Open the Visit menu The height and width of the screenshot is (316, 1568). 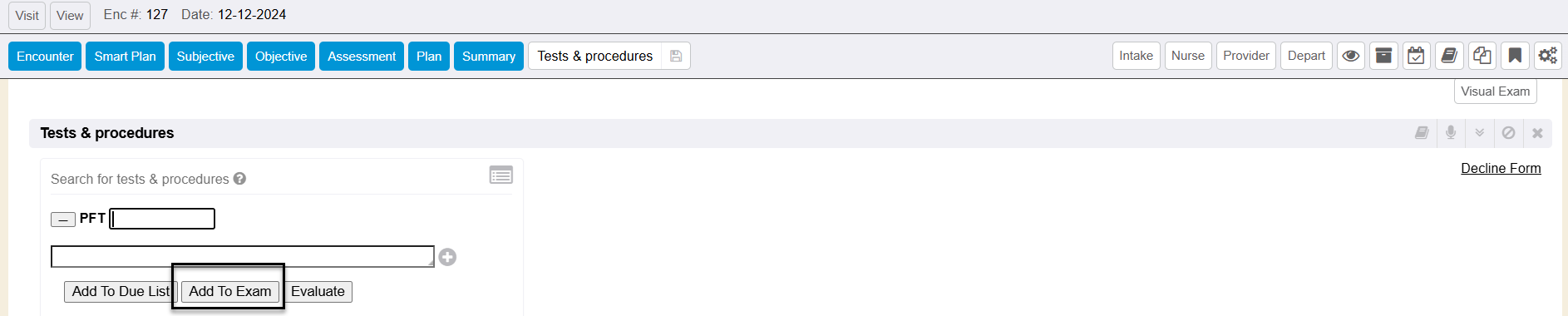click(27, 15)
